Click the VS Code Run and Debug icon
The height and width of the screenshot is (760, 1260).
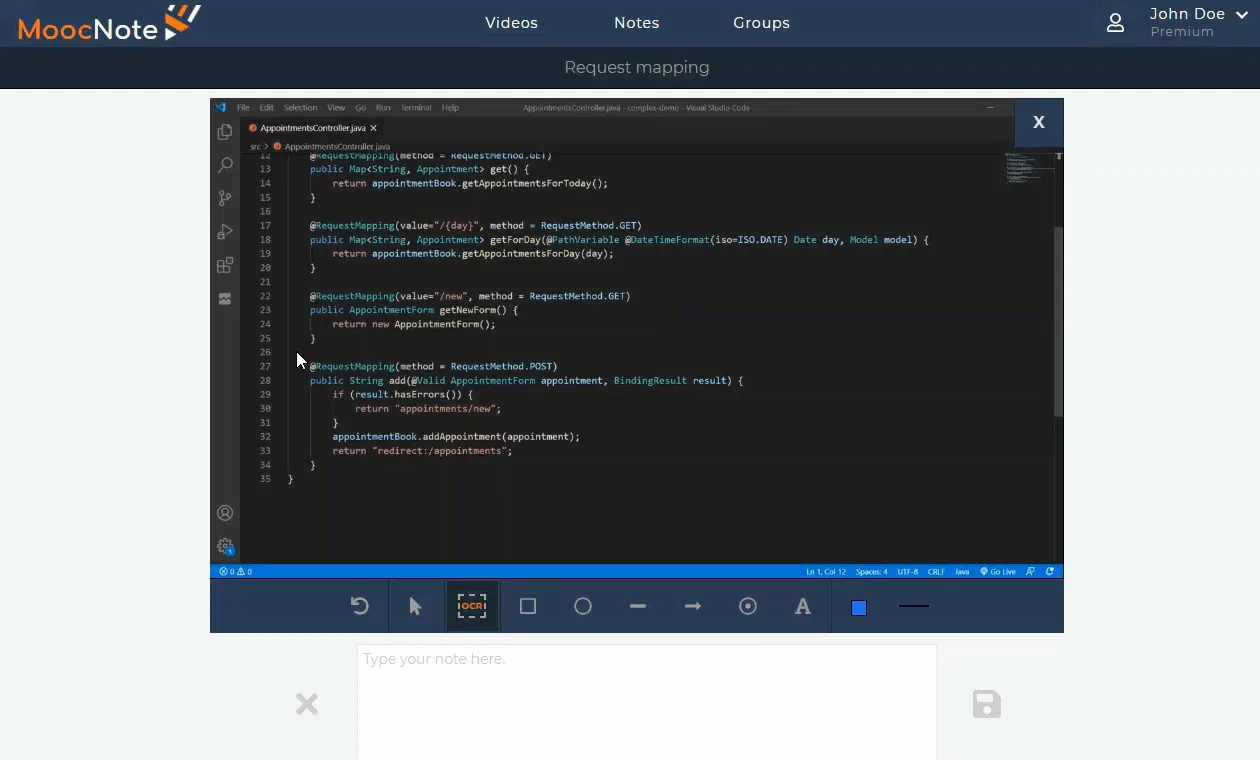pyautogui.click(x=225, y=232)
